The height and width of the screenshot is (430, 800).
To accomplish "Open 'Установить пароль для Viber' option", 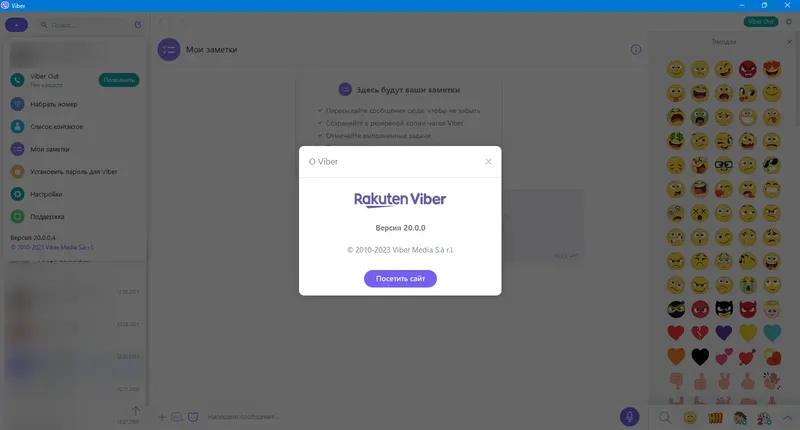I will coord(73,171).
